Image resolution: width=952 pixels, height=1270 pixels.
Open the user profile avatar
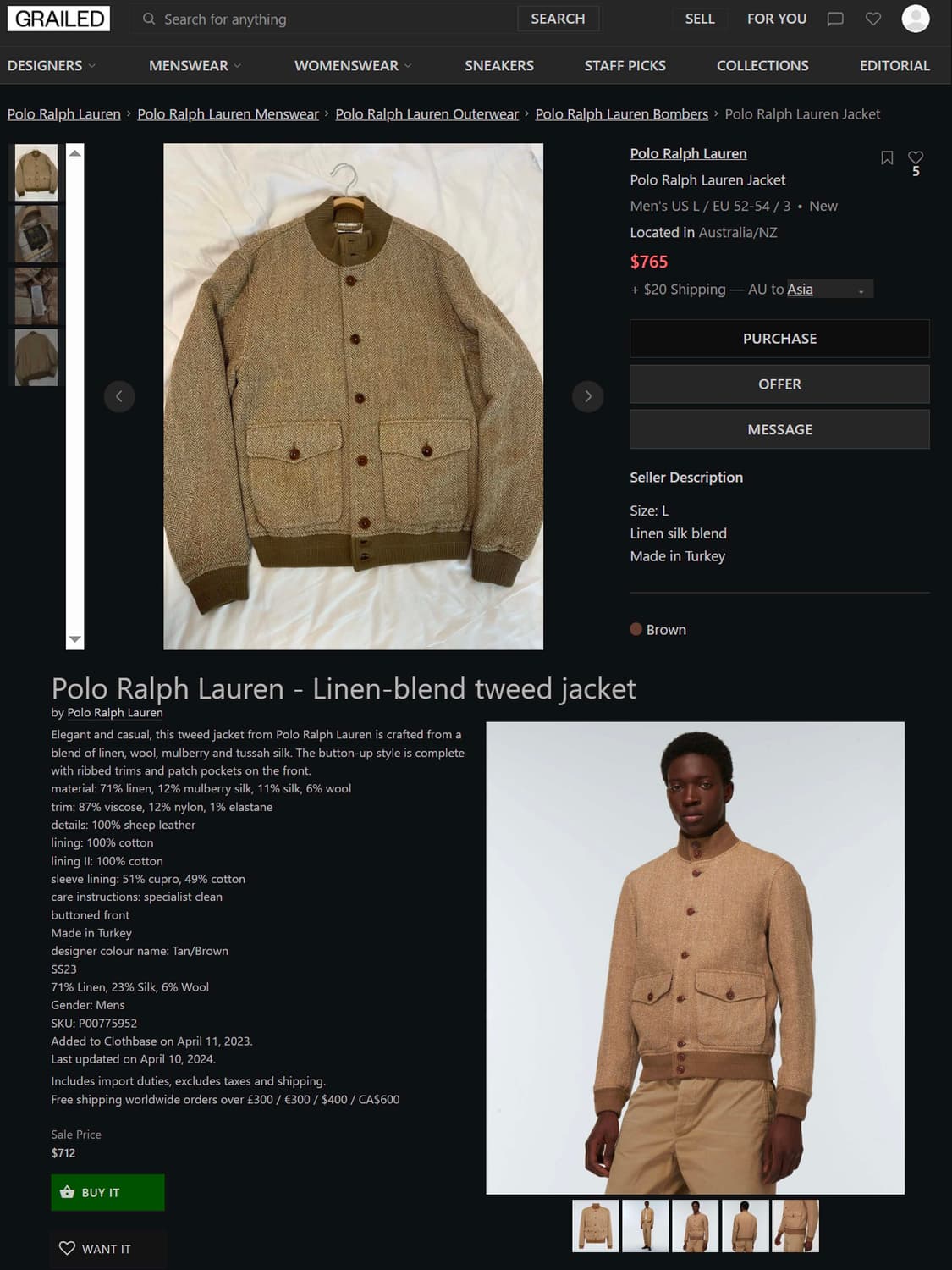916,19
